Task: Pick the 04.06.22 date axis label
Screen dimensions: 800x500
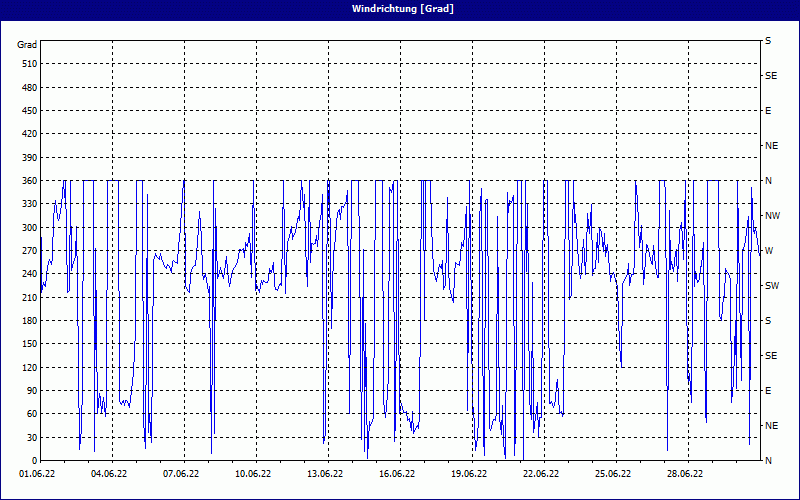Action: (109, 474)
